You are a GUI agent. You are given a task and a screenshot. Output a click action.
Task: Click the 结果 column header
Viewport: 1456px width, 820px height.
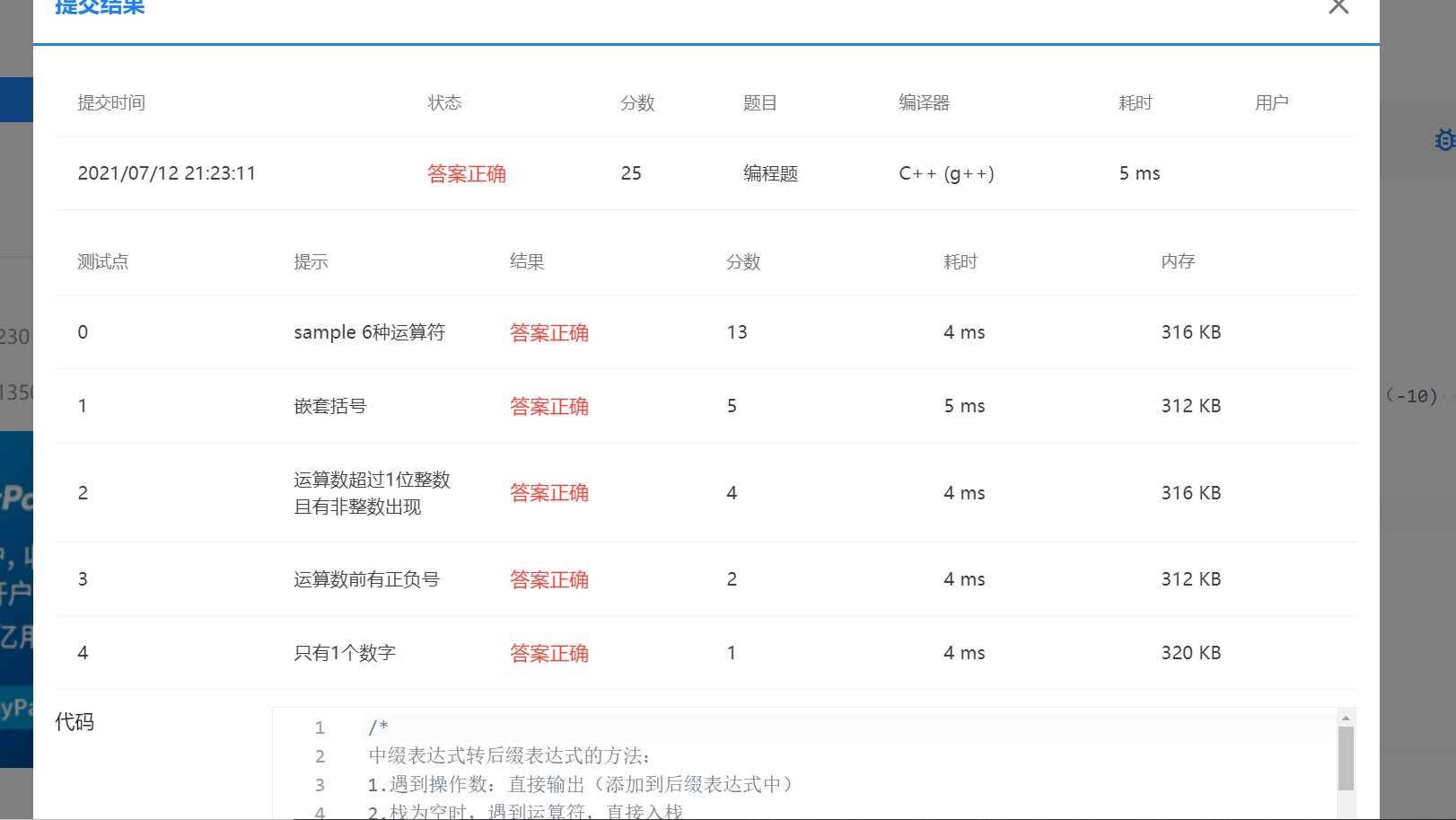click(528, 261)
